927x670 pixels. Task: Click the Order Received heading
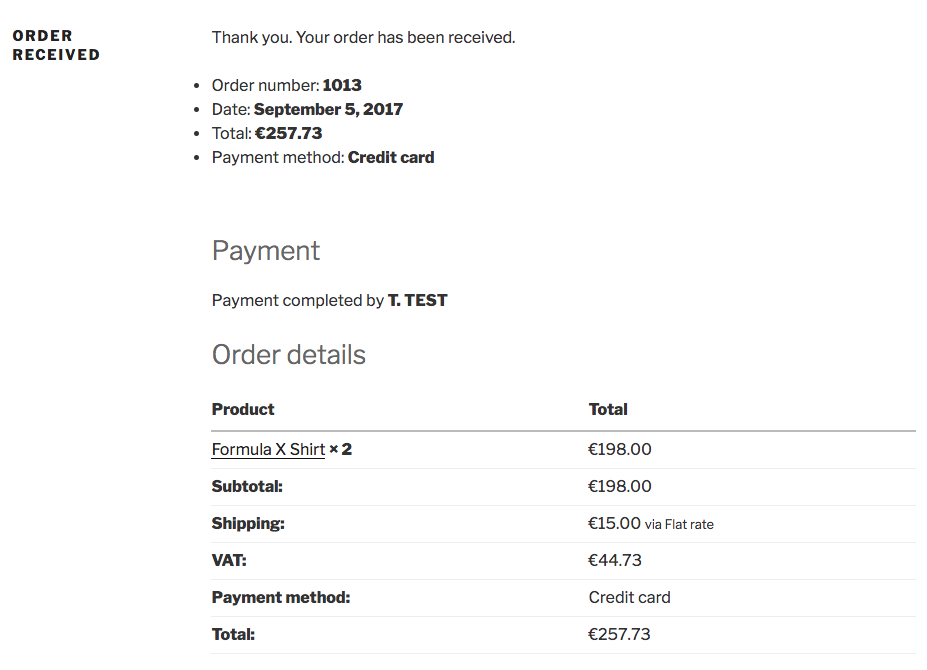pyautogui.click(x=56, y=46)
